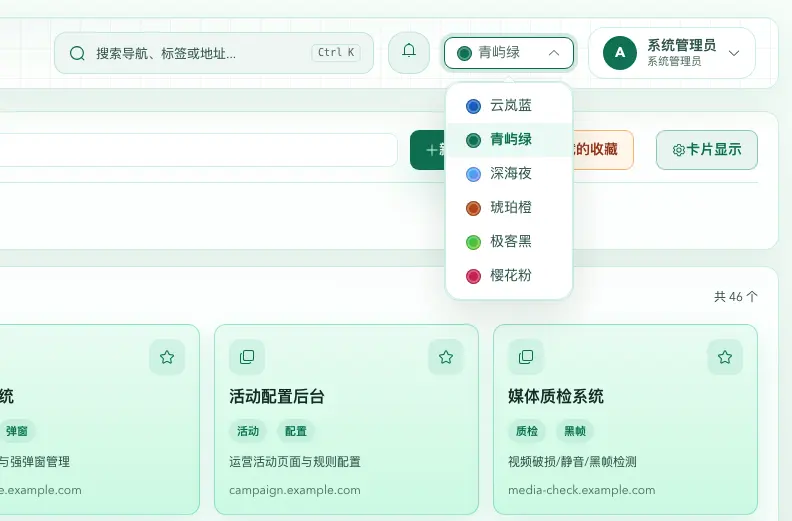Click the 配置 tag

(x=295, y=431)
